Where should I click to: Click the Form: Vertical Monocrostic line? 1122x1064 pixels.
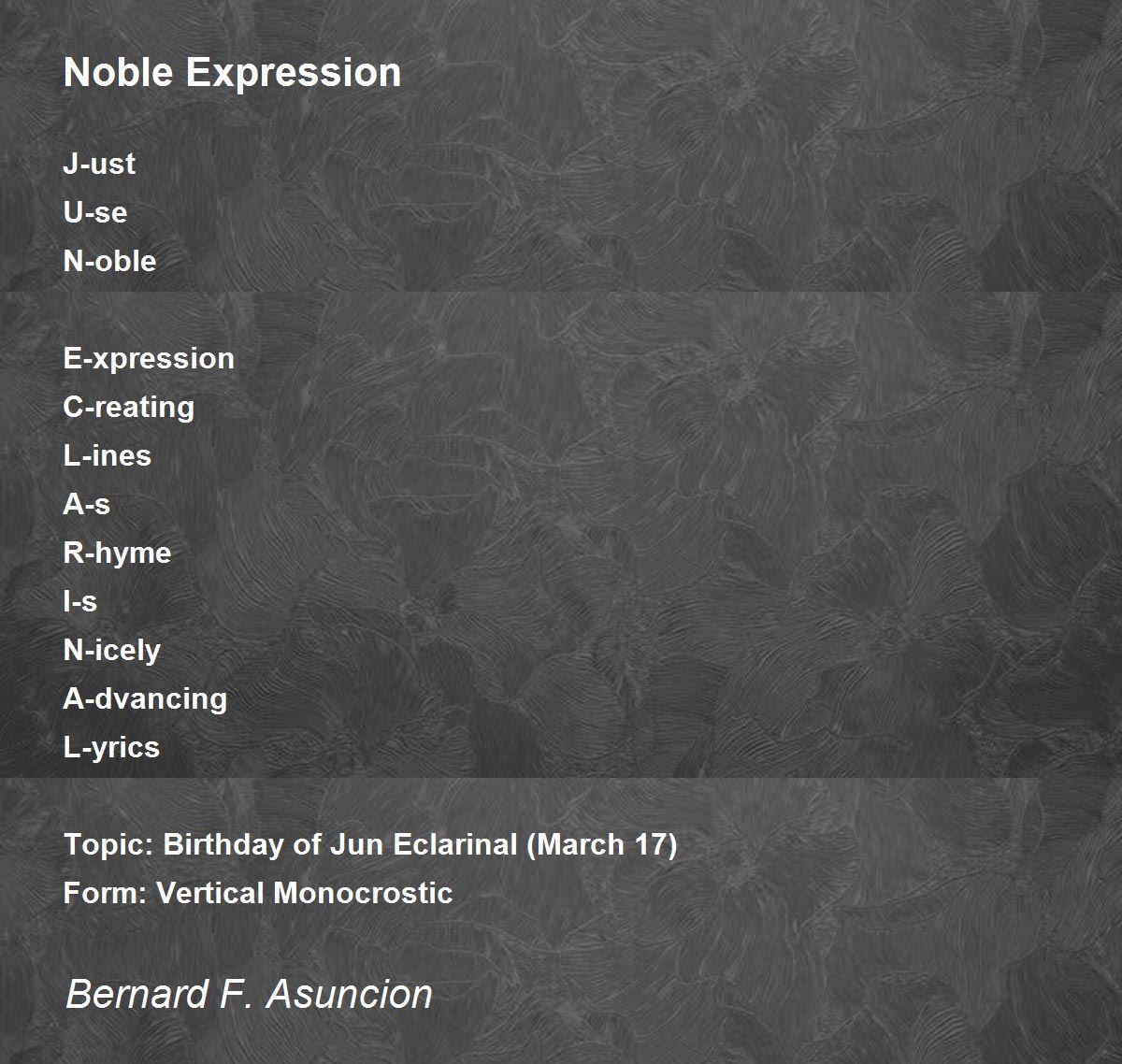click(258, 893)
